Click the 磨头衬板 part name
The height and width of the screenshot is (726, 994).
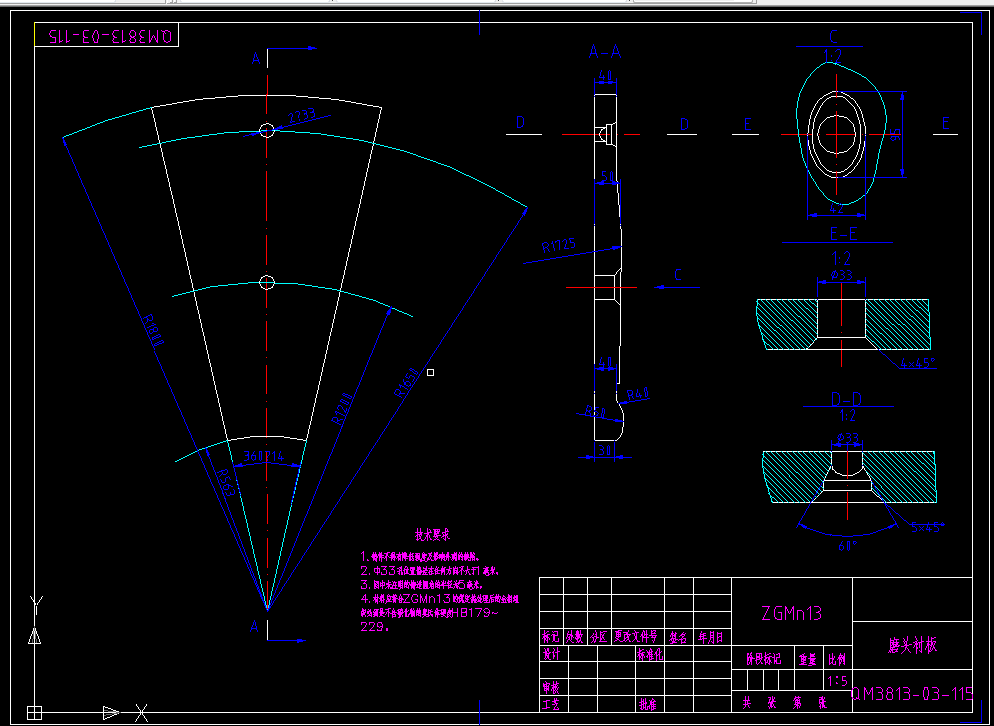[912, 645]
